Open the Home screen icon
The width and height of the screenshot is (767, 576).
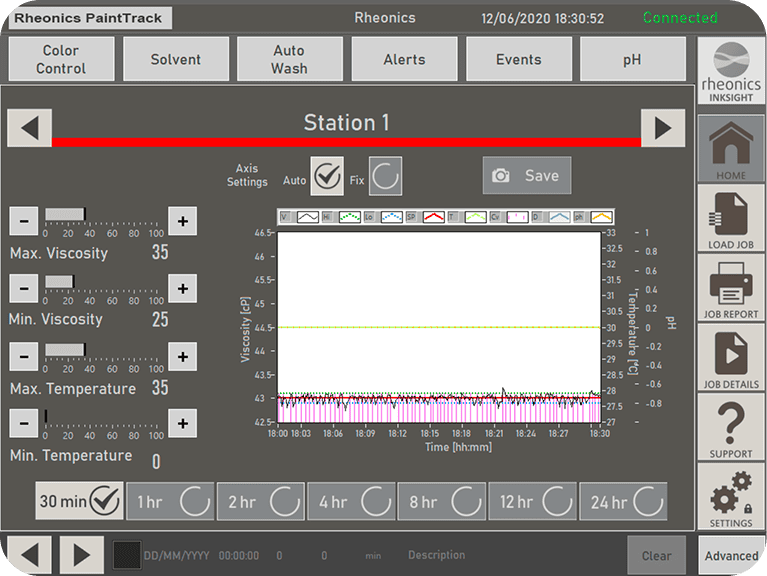[731, 148]
